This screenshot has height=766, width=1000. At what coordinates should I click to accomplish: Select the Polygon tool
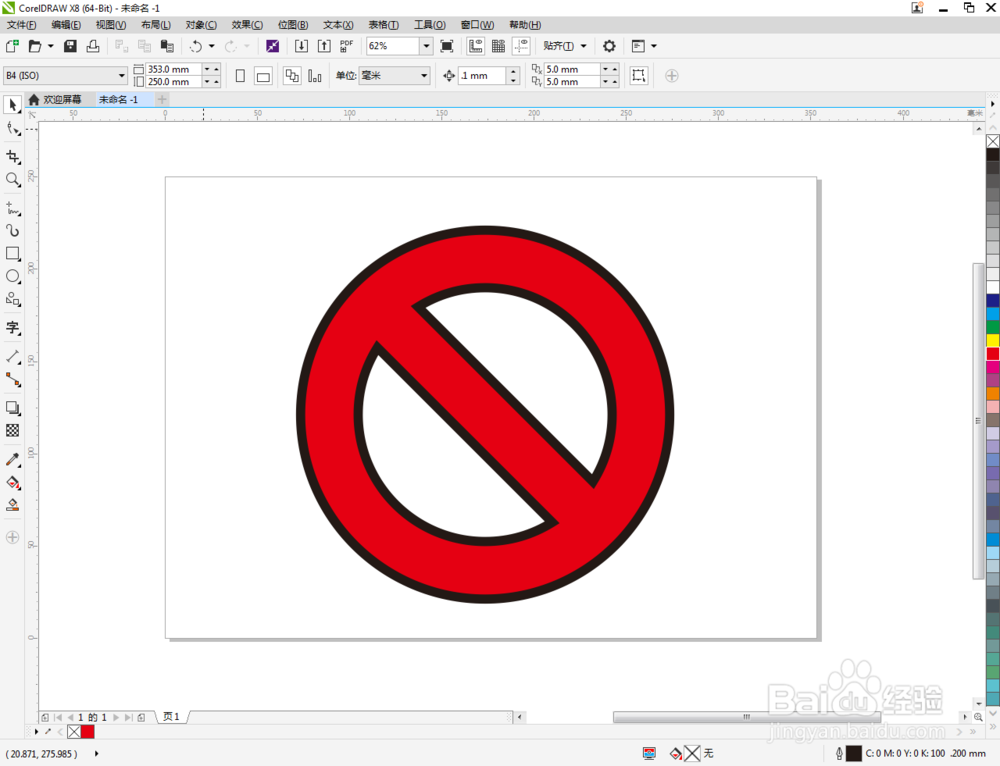pos(13,299)
